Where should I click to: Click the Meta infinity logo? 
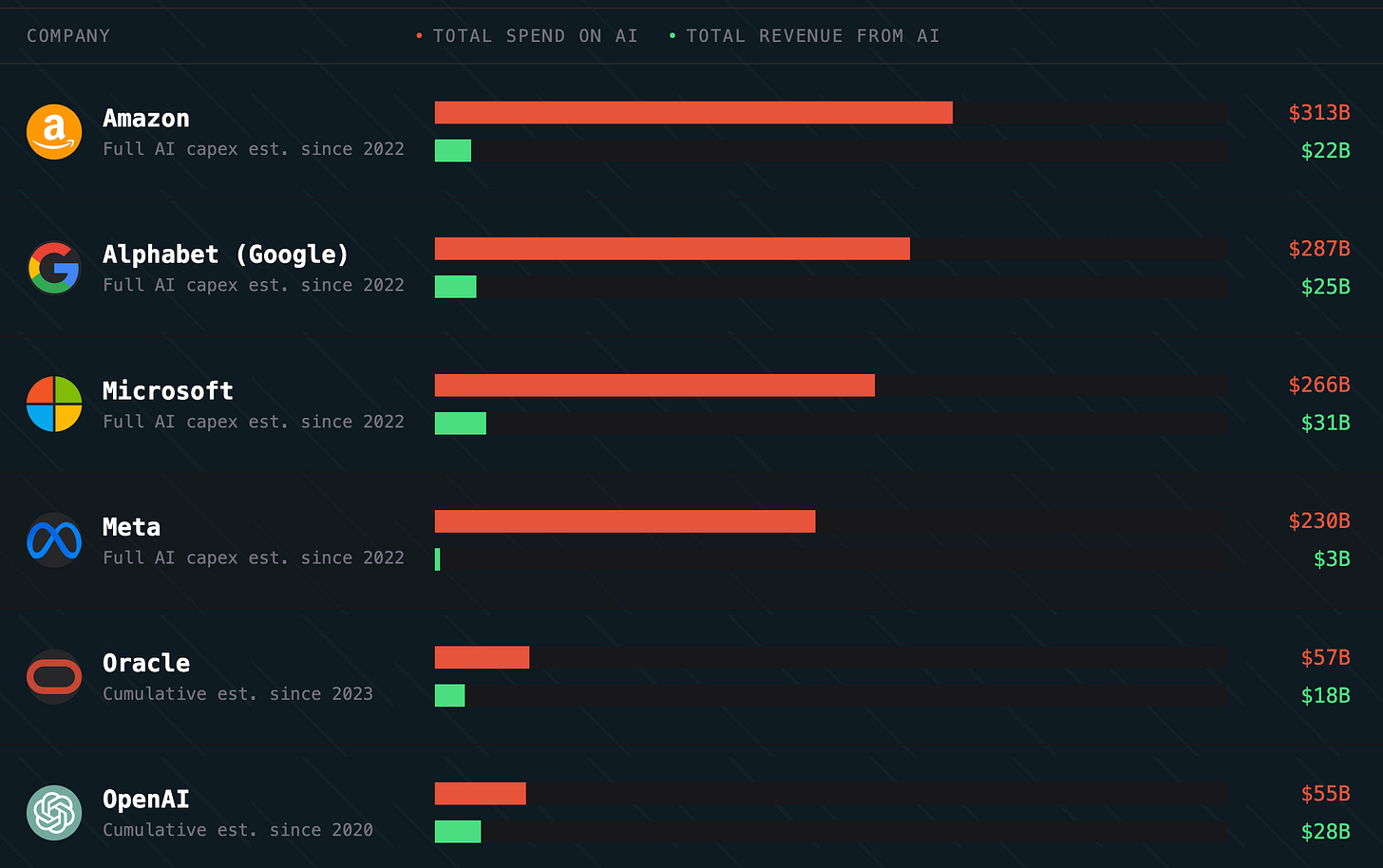pos(54,540)
